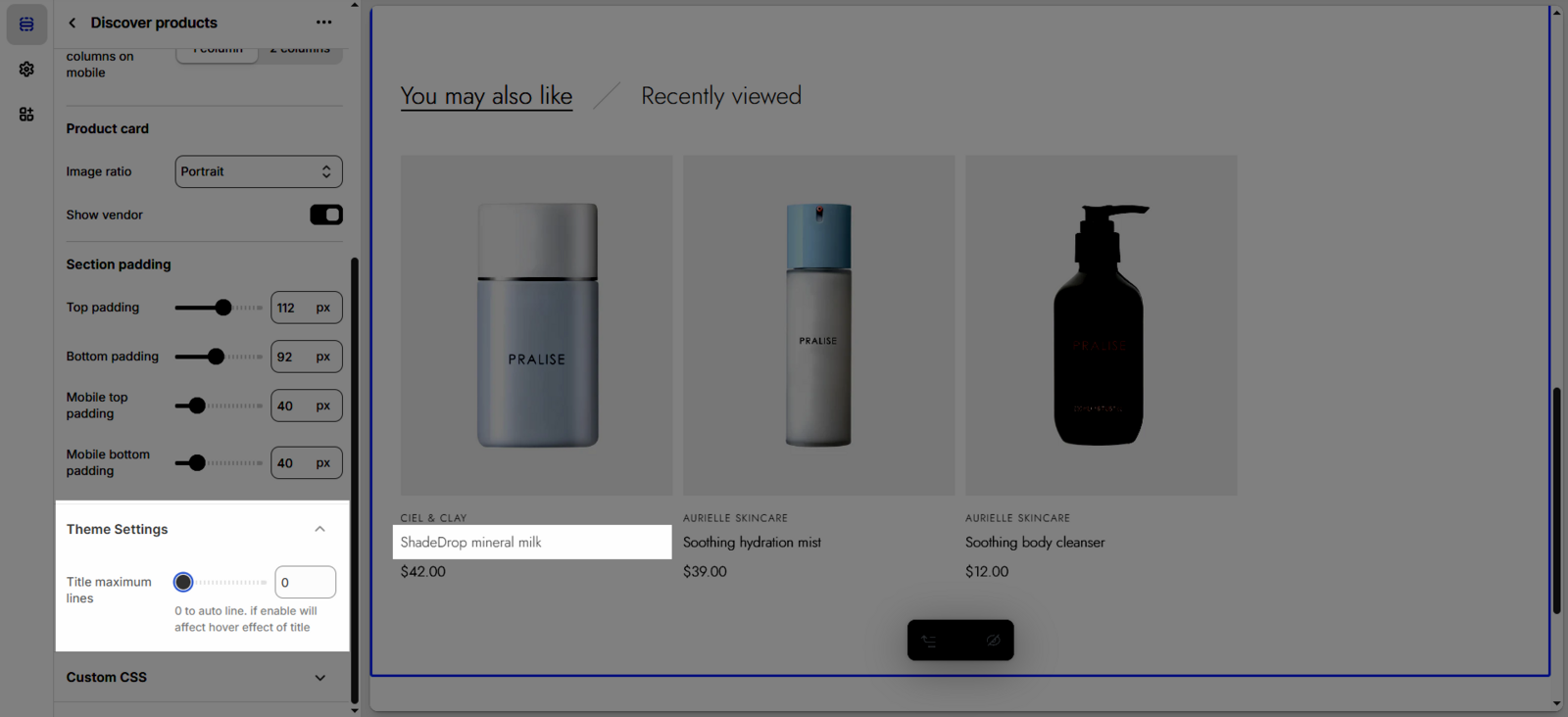The height and width of the screenshot is (717, 1568).
Task: Select 2 columns option for mobile
Action: (x=300, y=51)
